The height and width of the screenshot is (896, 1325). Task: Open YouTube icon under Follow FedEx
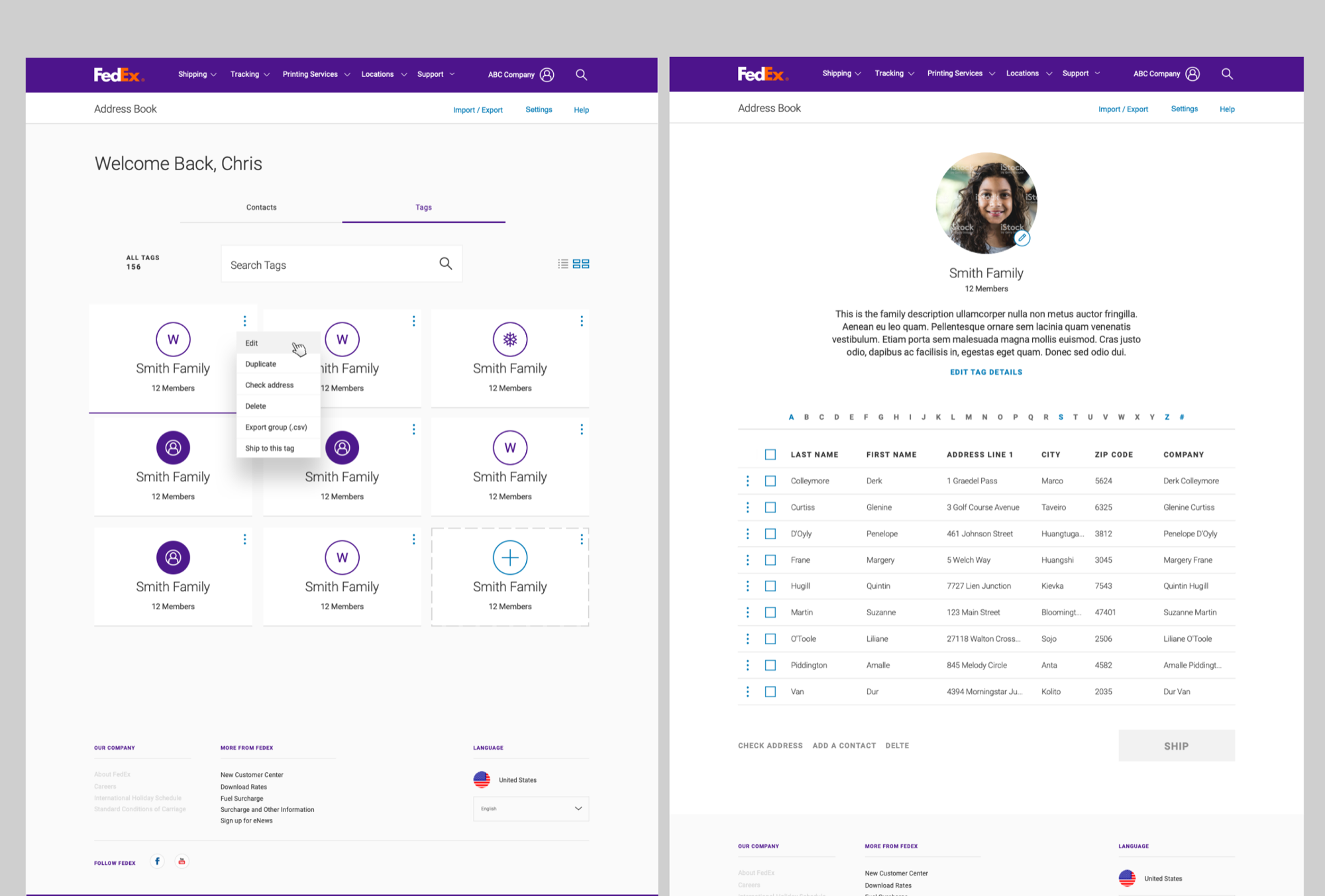coord(182,861)
